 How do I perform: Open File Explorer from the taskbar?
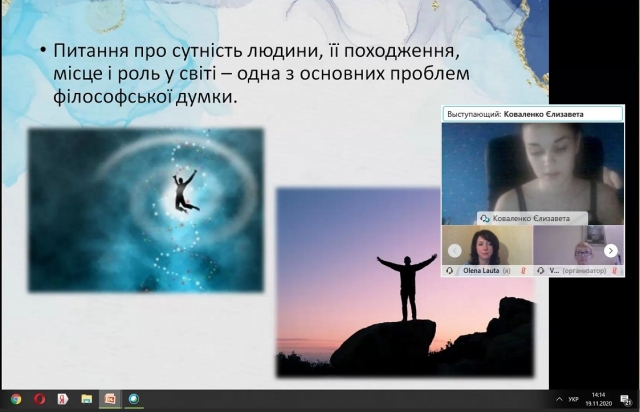pos(86,399)
